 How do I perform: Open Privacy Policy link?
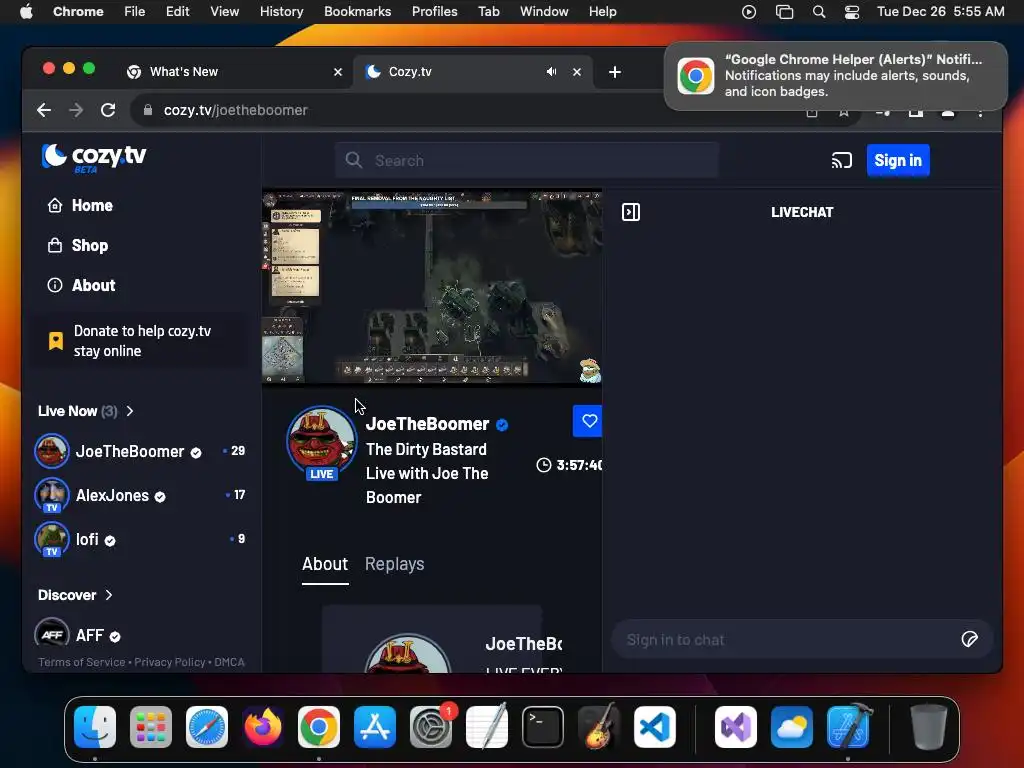(170, 662)
